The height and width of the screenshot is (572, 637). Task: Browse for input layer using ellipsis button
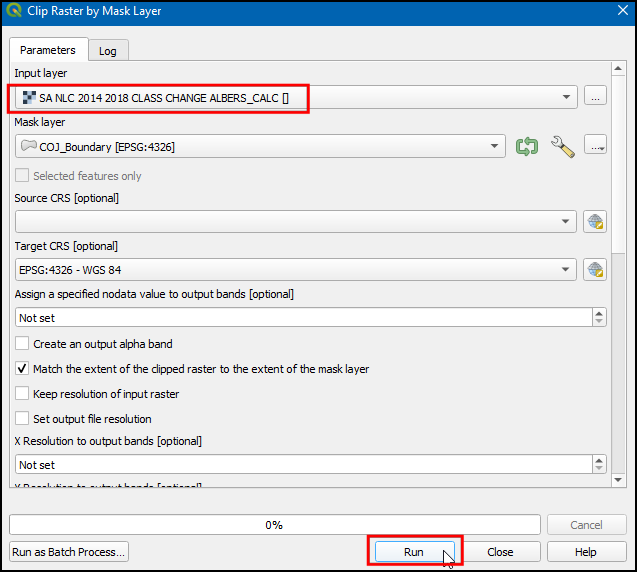[x=596, y=97]
